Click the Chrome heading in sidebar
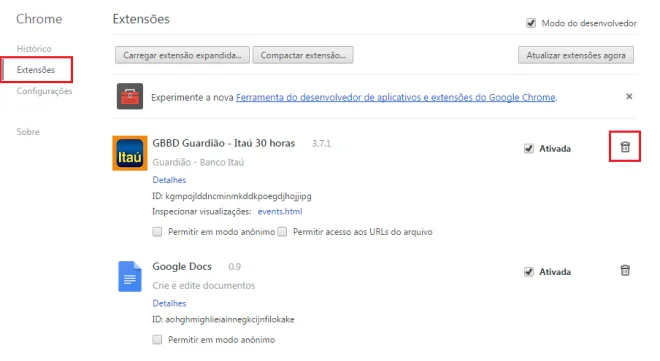This screenshot has height=361, width=660. point(39,19)
